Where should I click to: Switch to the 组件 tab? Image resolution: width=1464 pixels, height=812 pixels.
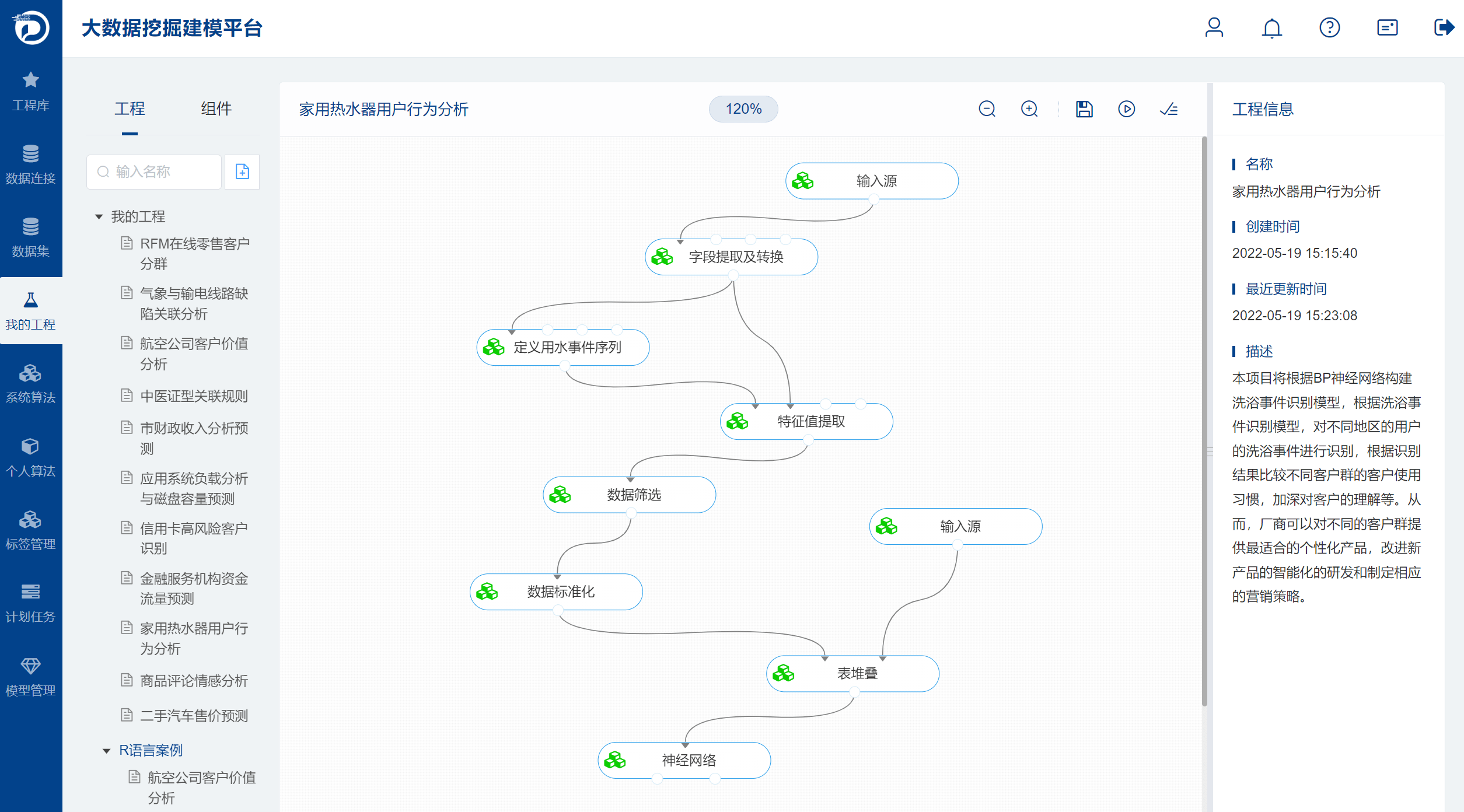coord(216,108)
